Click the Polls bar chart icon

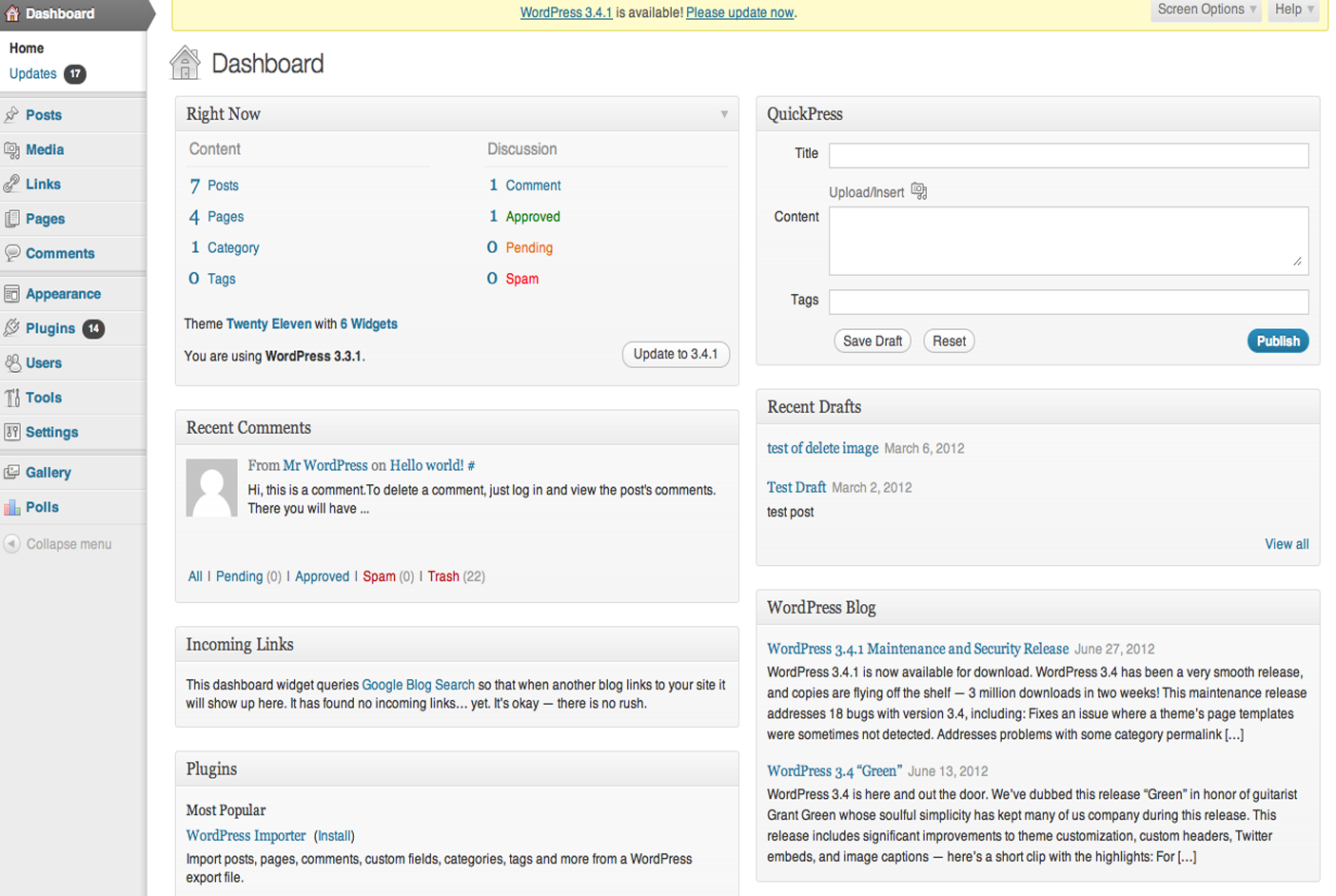click(12, 507)
